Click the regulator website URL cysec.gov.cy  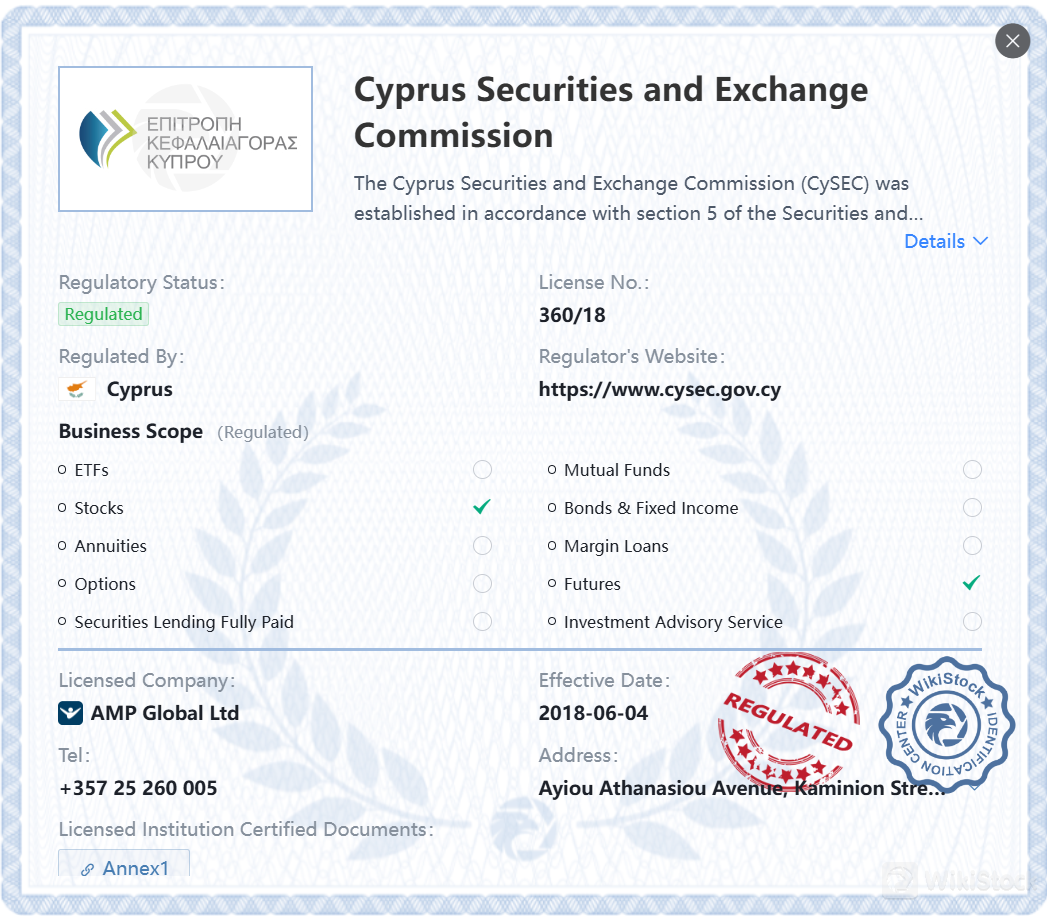pos(660,389)
